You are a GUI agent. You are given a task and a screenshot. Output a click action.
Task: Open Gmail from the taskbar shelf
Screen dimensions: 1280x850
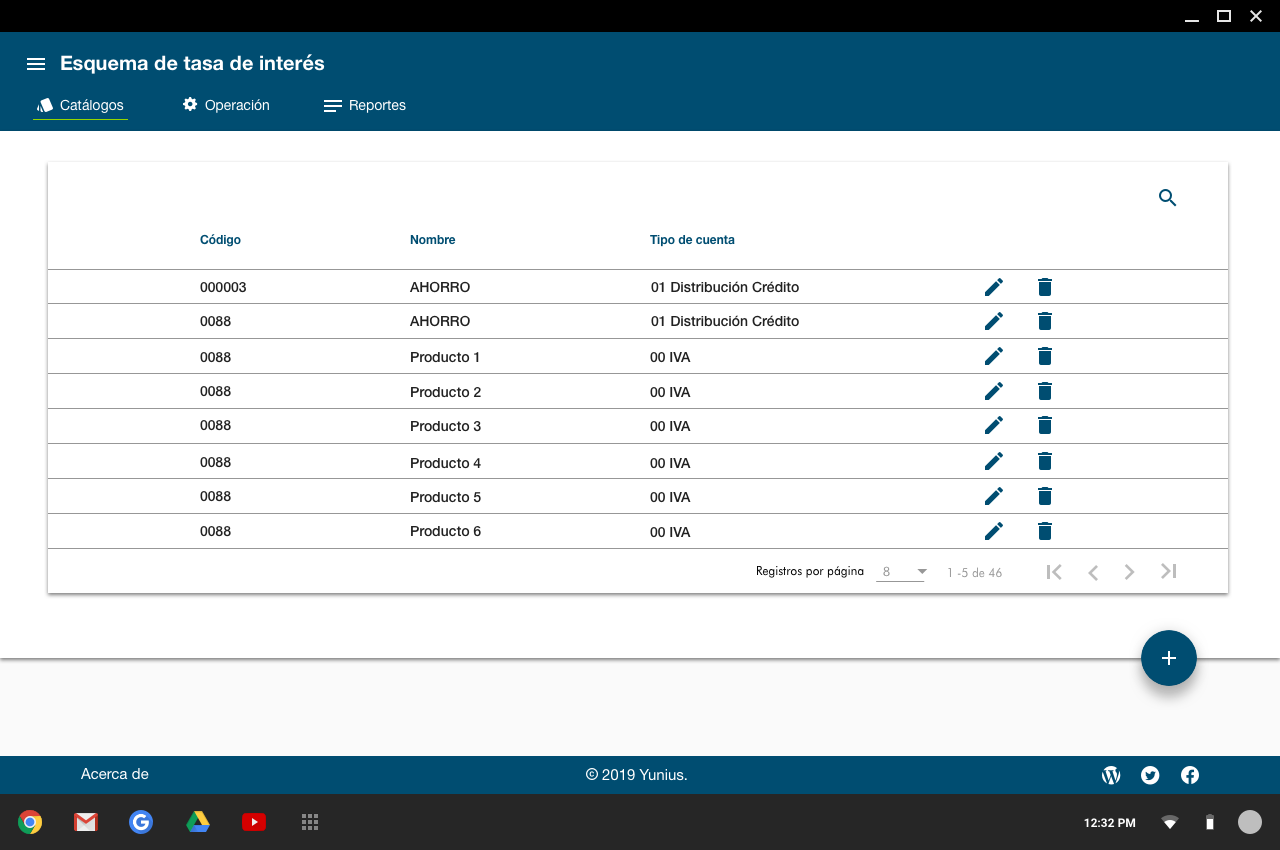pyautogui.click(x=86, y=822)
